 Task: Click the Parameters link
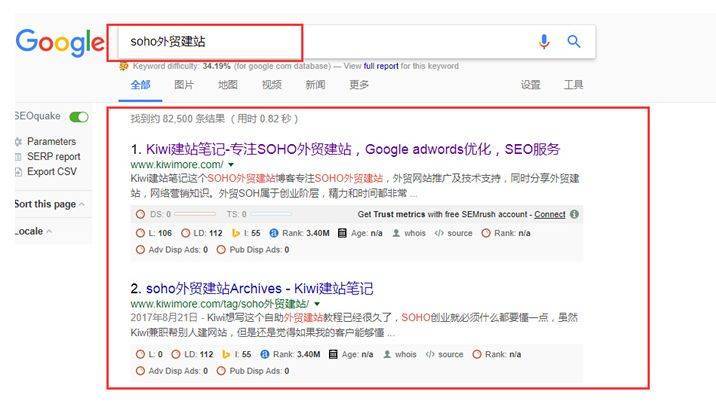(x=51, y=142)
